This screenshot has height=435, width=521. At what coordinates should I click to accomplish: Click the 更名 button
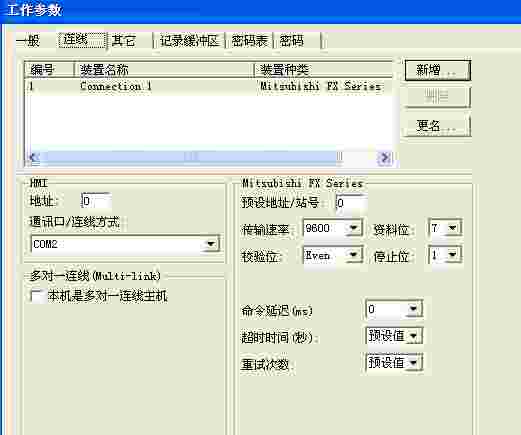tap(437, 126)
